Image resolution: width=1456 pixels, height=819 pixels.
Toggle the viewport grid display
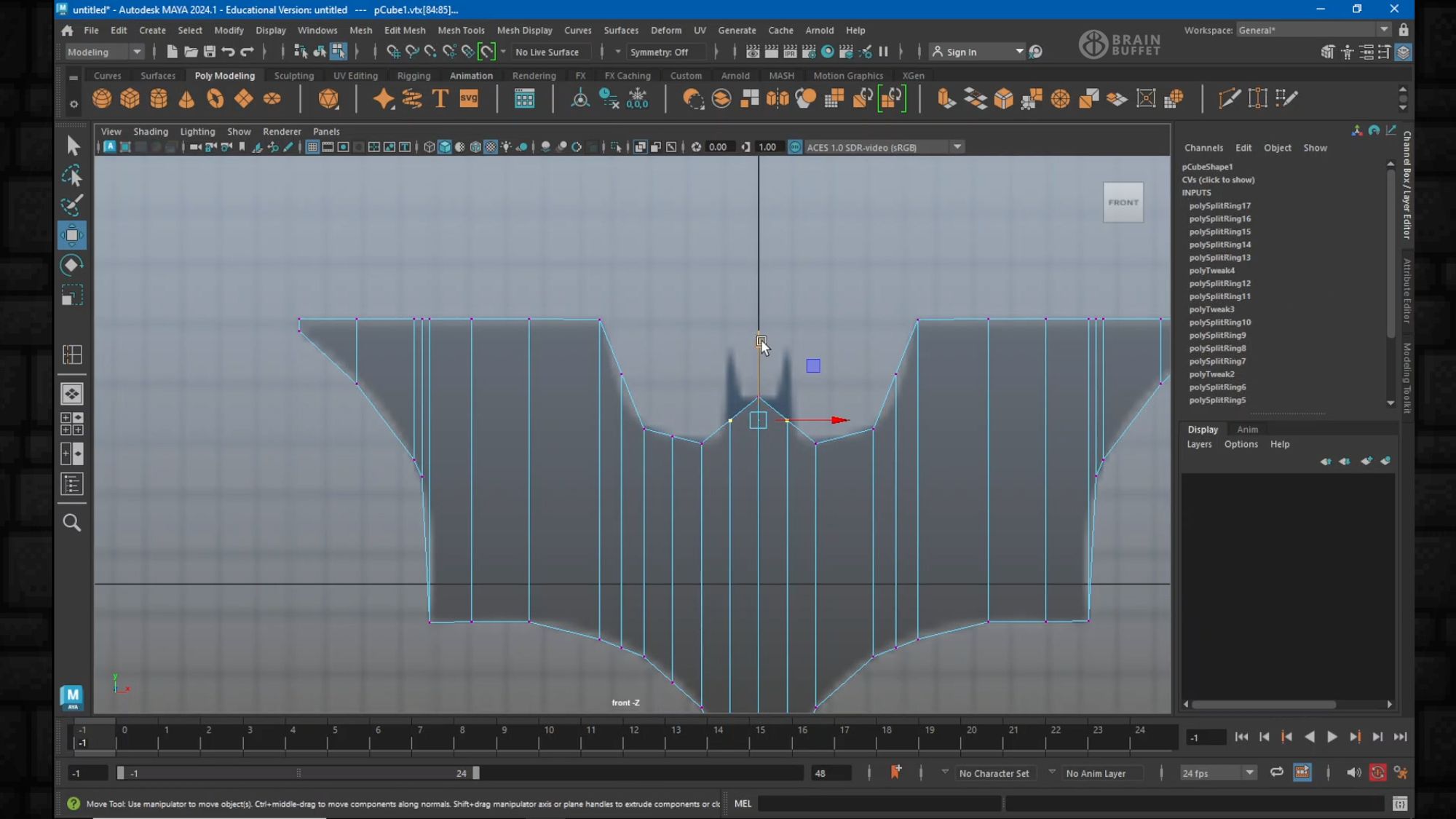[312, 147]
